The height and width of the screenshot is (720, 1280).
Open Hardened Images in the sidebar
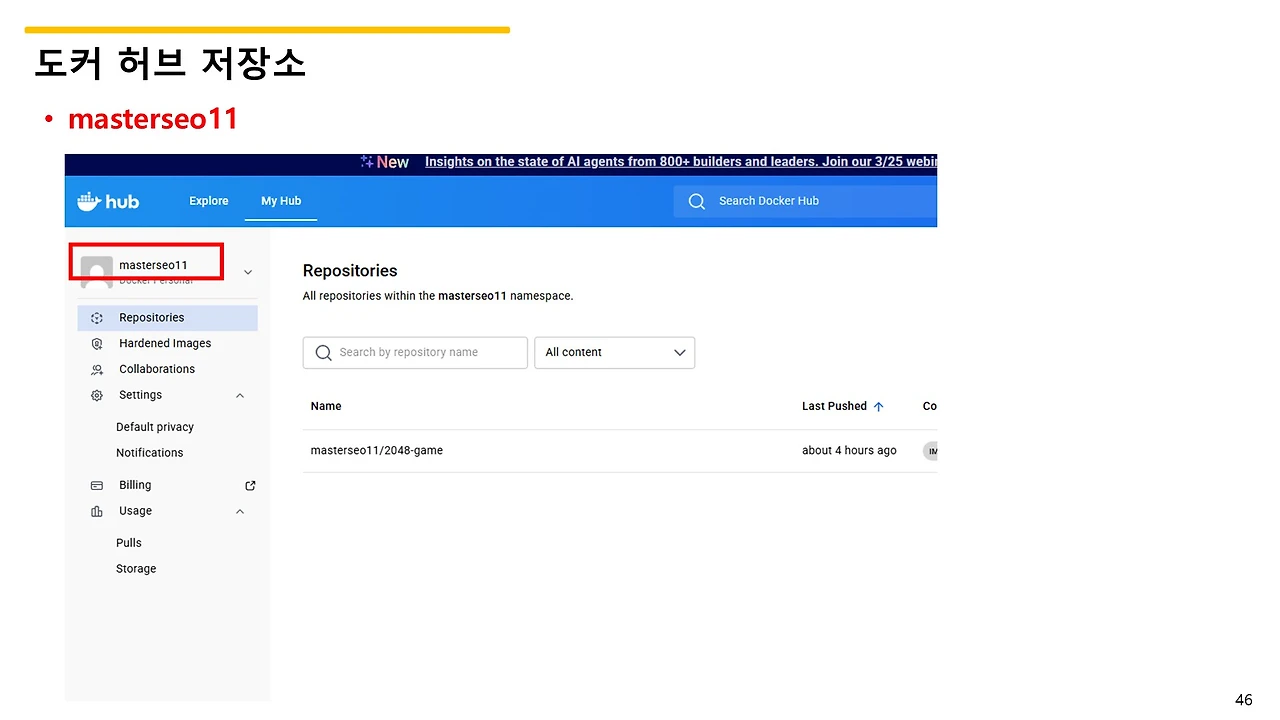click(x=165, y=344)
